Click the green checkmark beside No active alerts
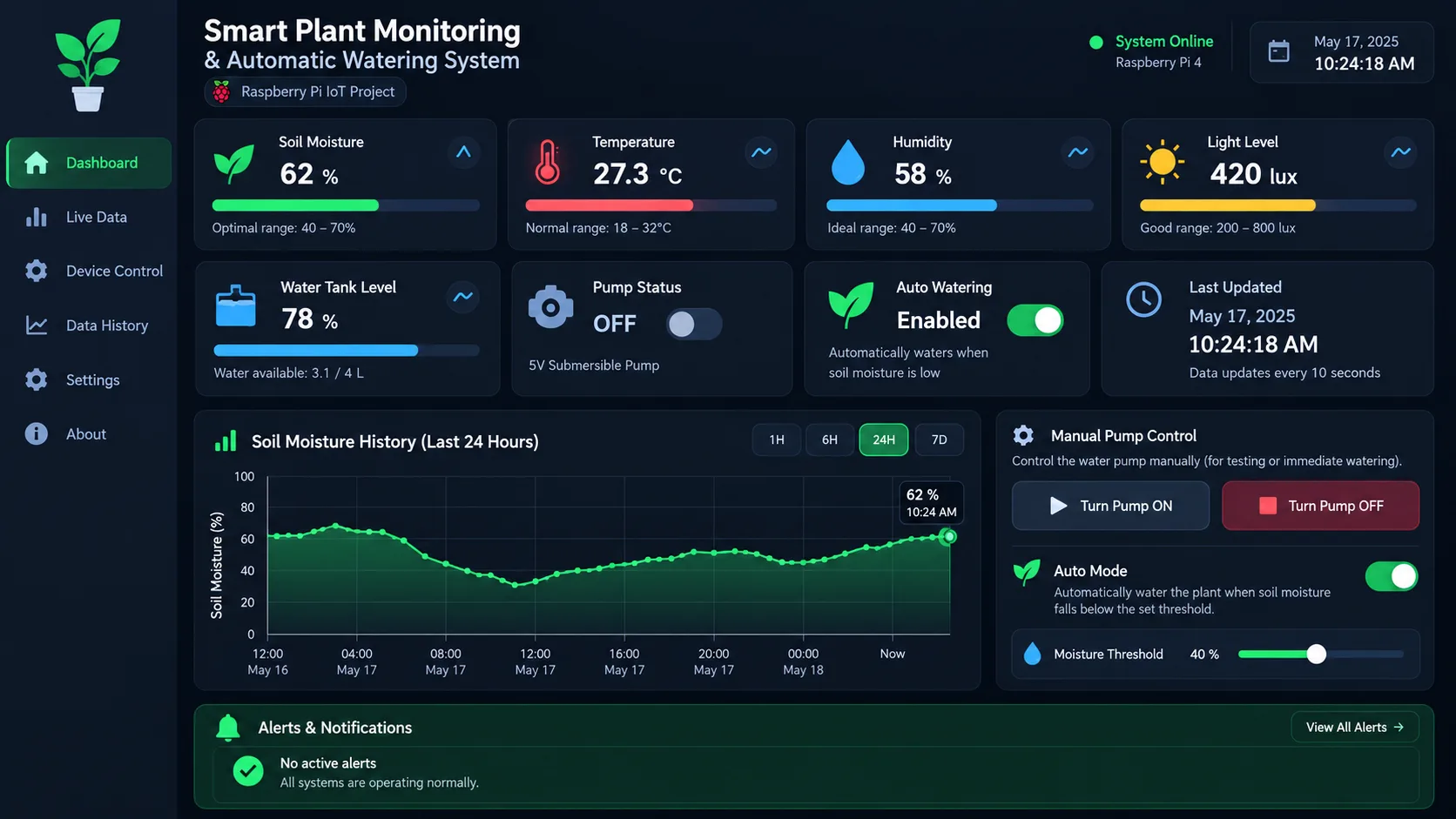This screenshot has width=1456, height=819. click(x=248, y=771)
